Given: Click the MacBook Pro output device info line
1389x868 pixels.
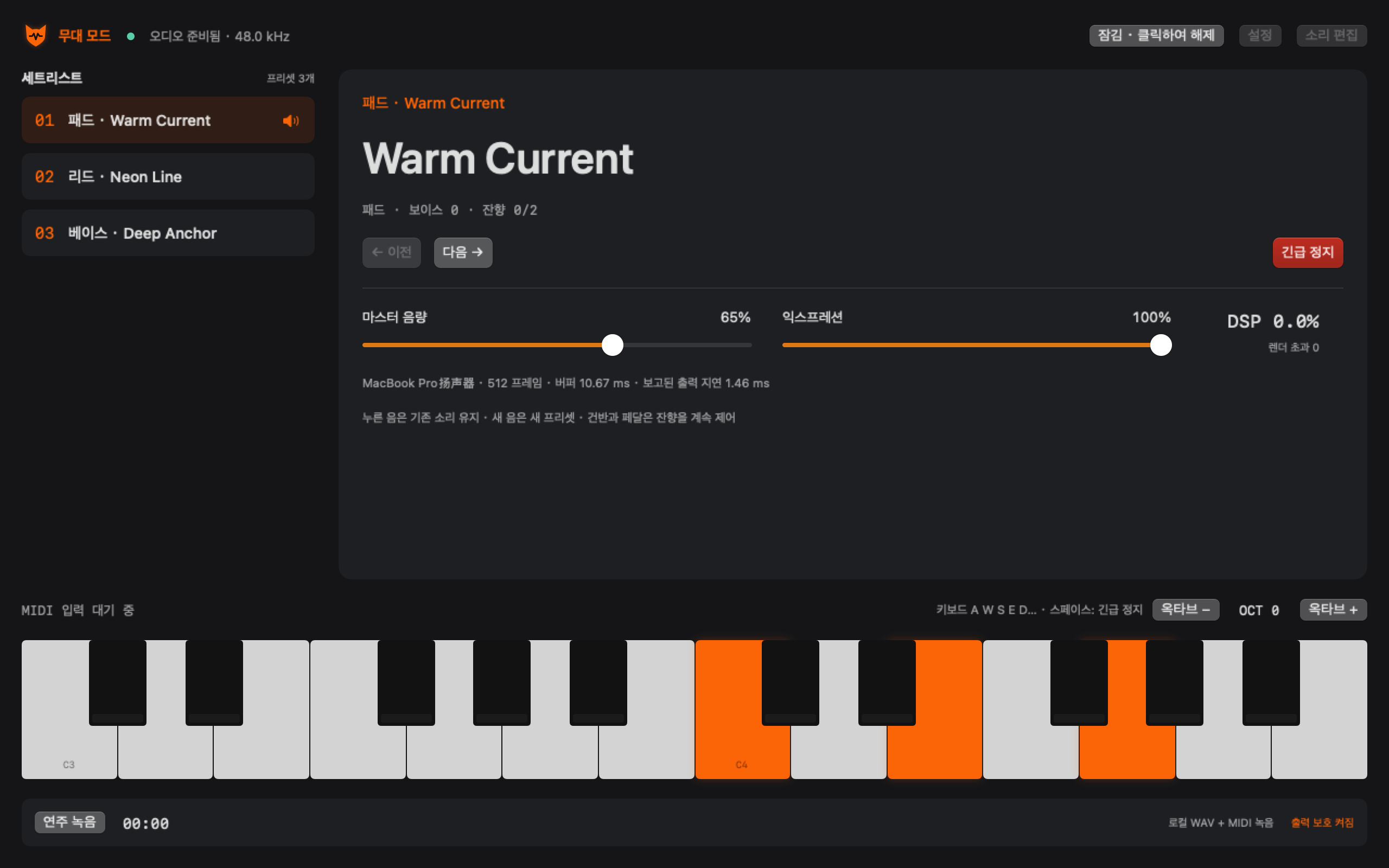Looking at the screenshot, I should coord(566,383).
